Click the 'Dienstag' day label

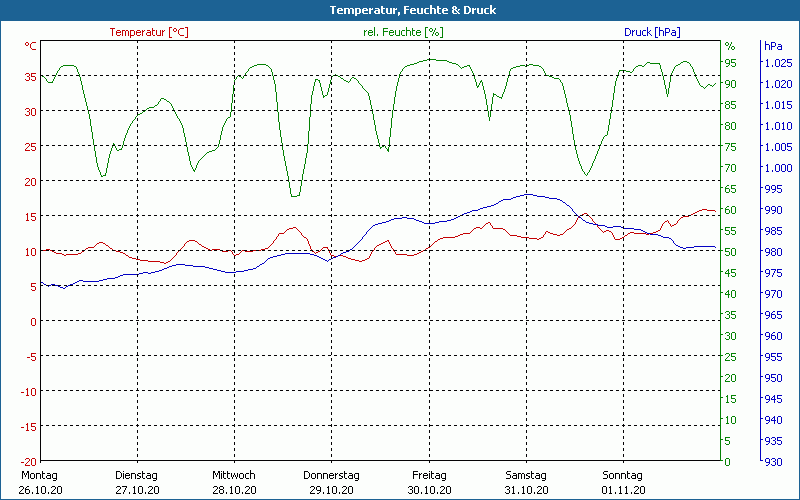[136, 475]
